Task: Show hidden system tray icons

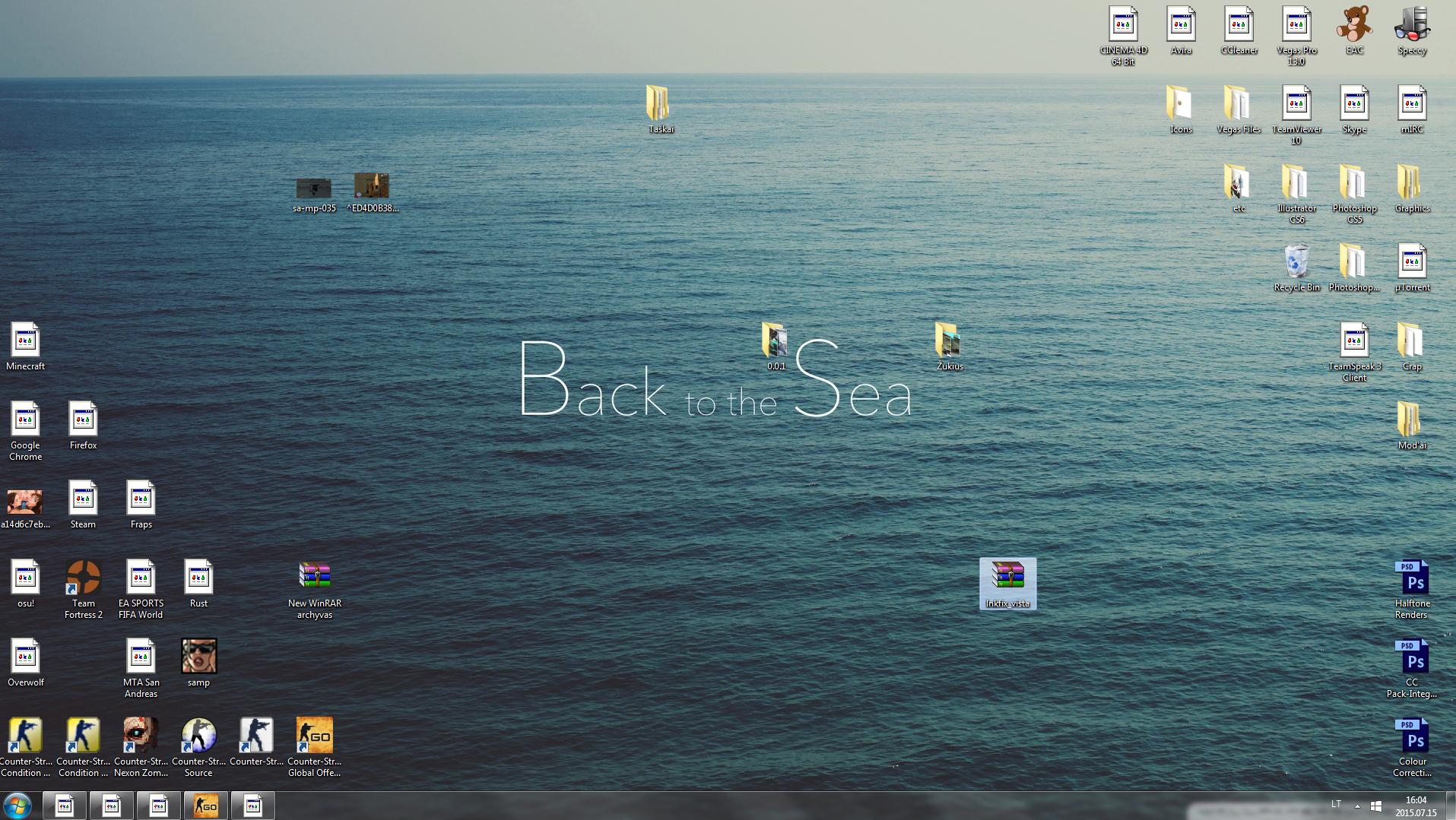Action: coord(1357,806)
